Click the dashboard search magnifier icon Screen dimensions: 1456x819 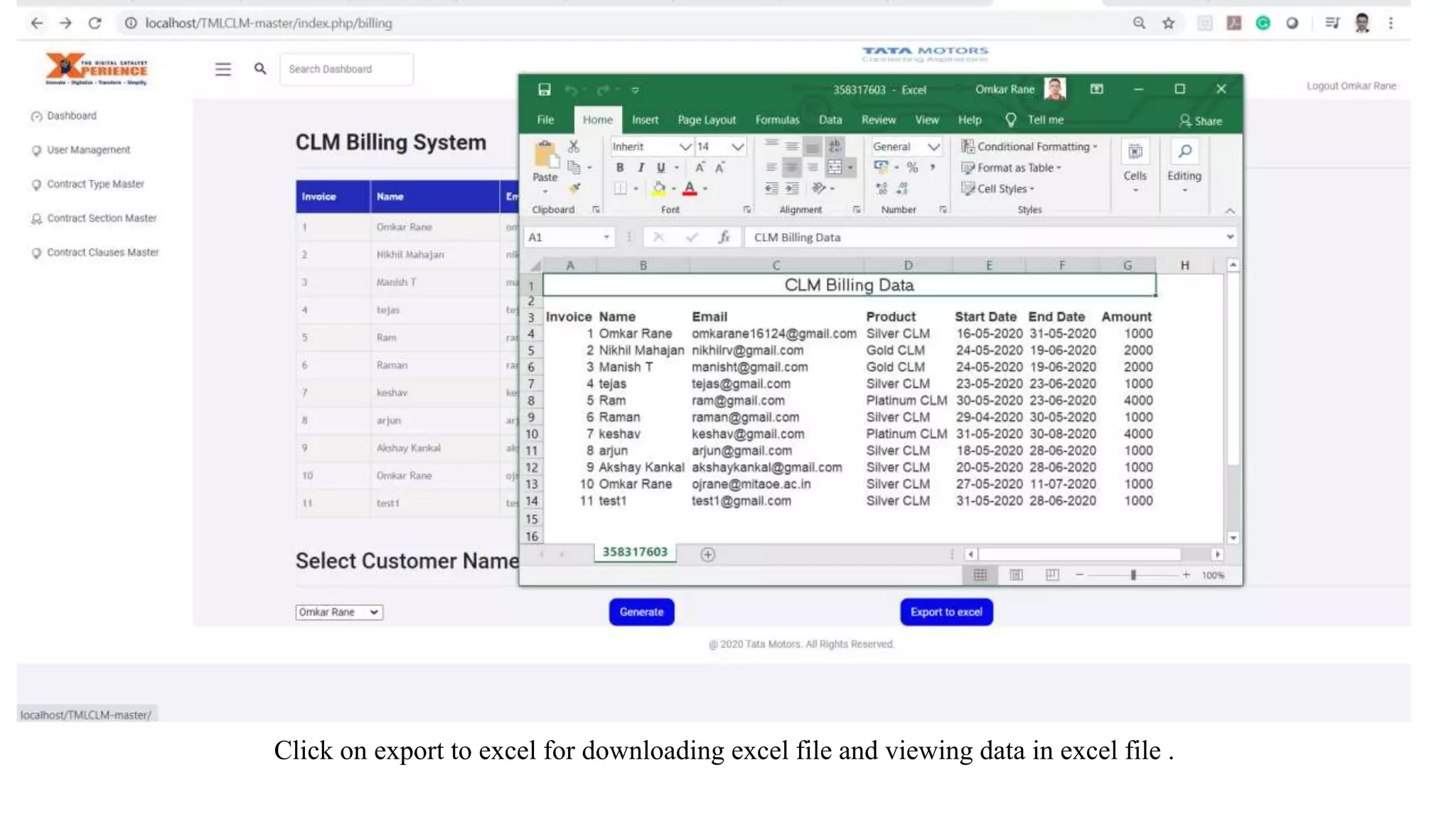[260, 69]
